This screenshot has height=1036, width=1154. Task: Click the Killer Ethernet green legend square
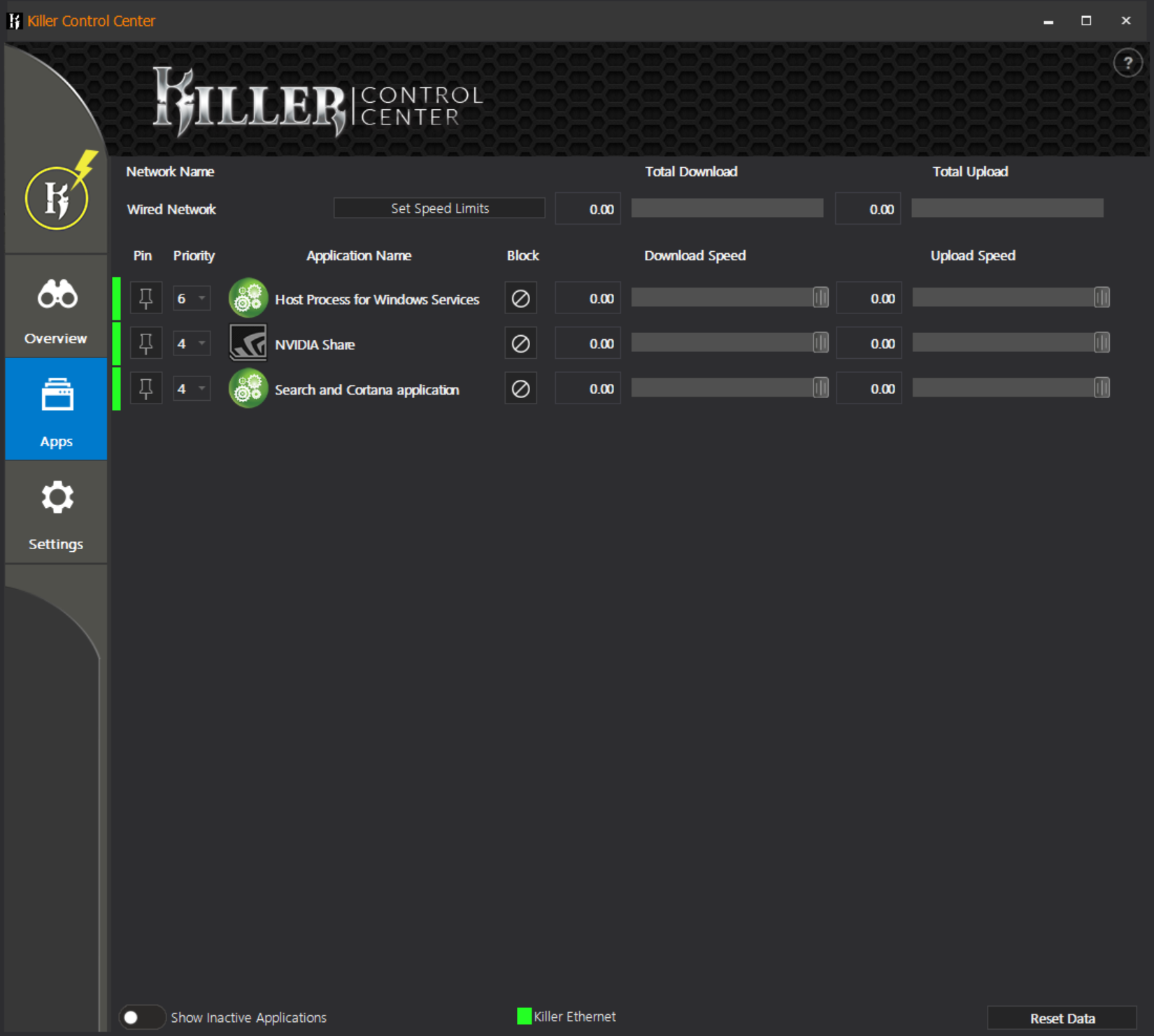(524, 1016)
